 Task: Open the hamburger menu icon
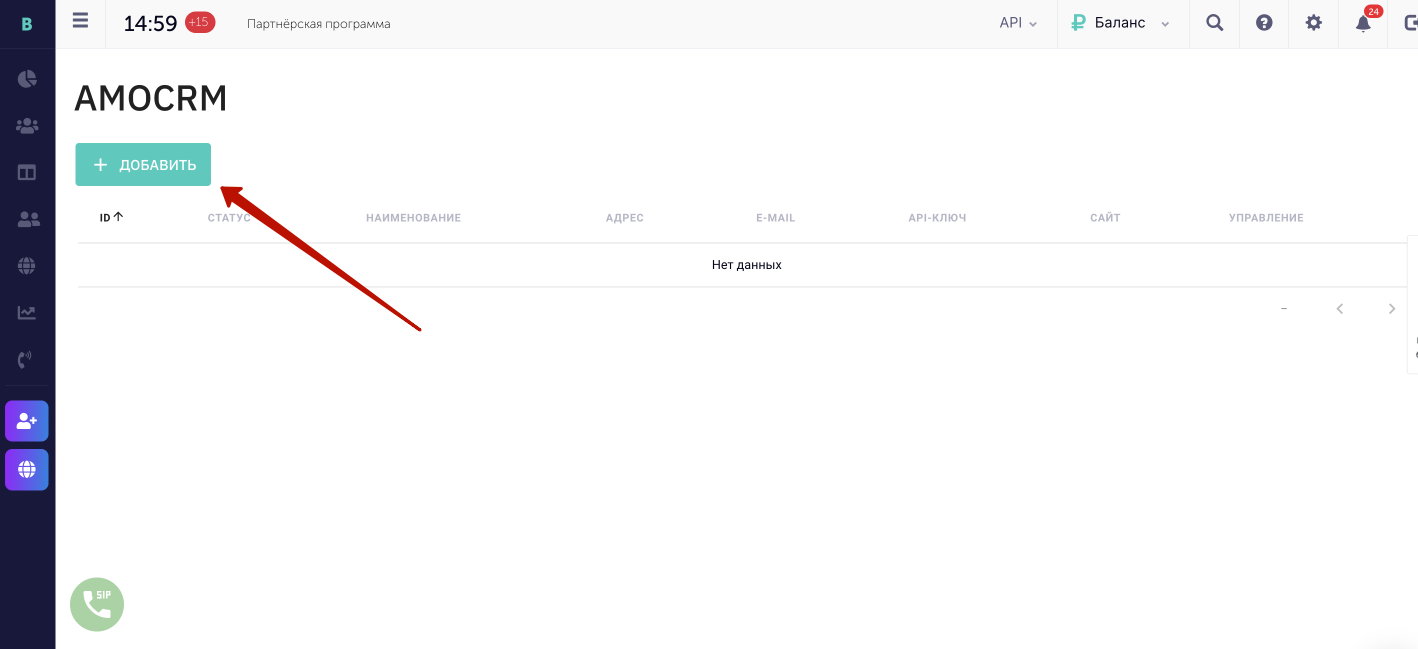pos(81,21)
